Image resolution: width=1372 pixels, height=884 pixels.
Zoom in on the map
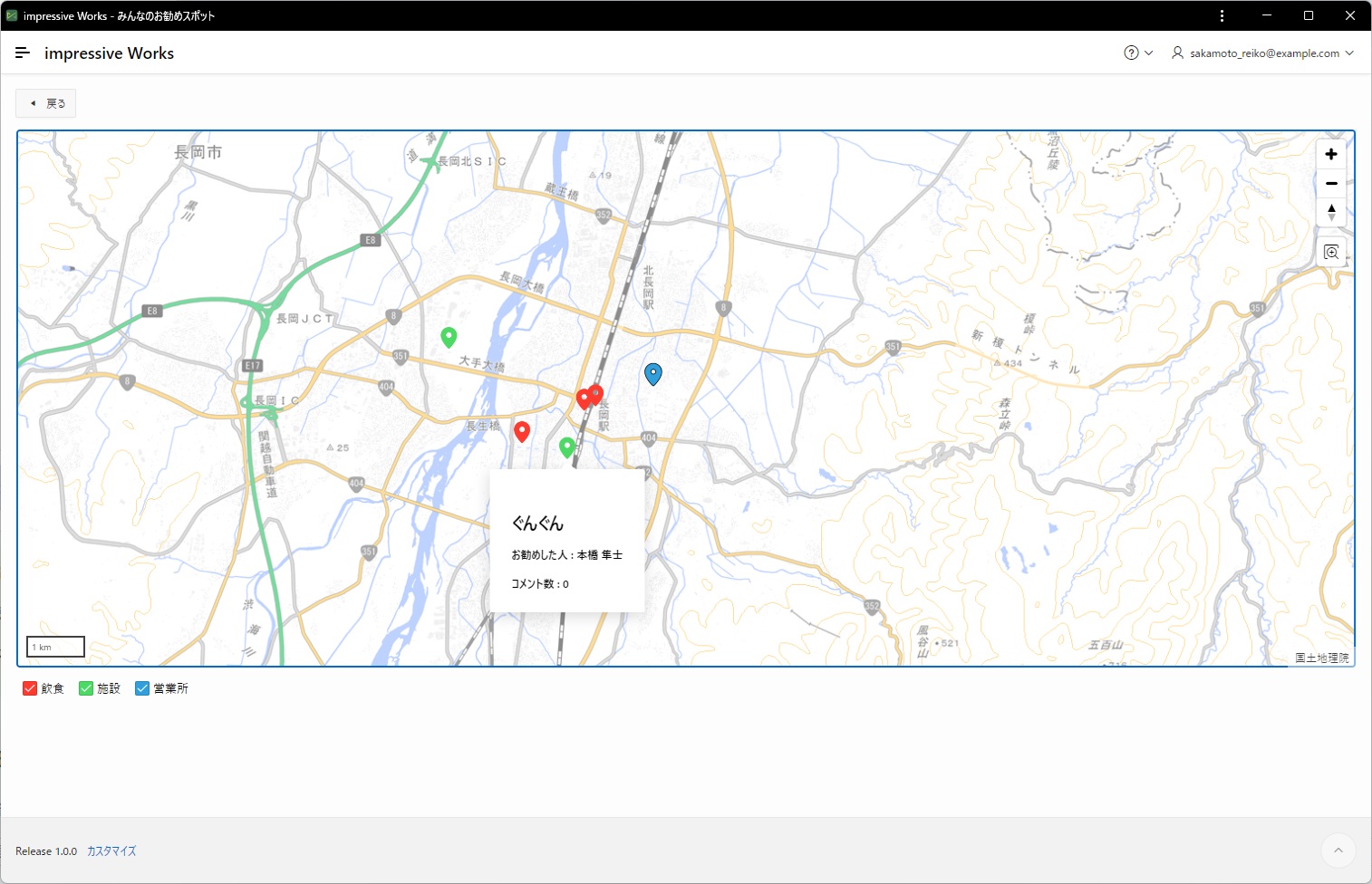[1331, 154]
